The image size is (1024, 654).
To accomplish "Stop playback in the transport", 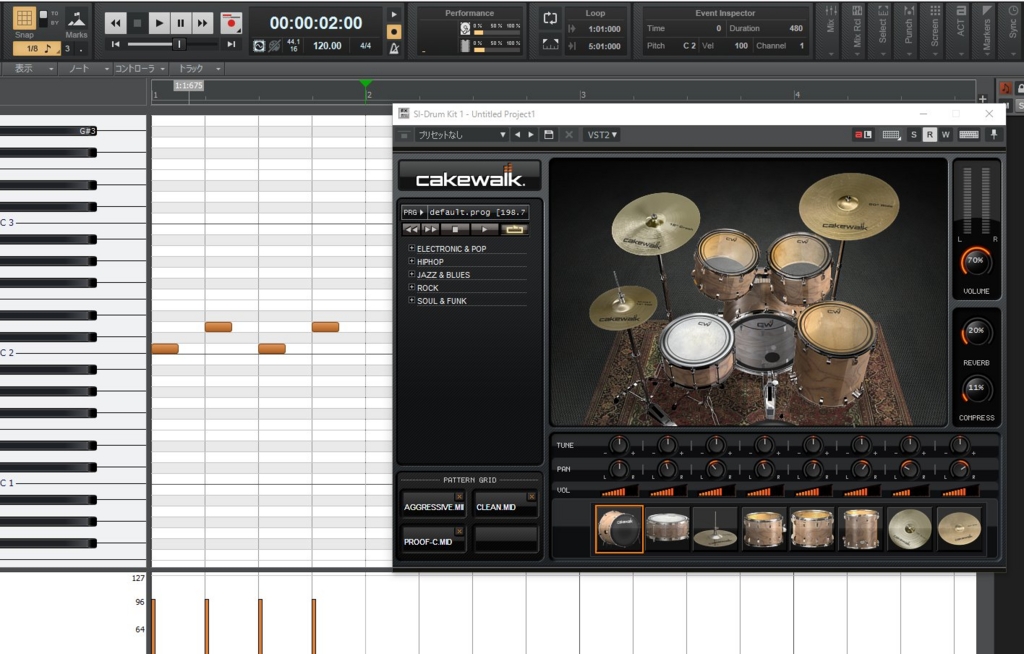I will (x=137, y=24).
